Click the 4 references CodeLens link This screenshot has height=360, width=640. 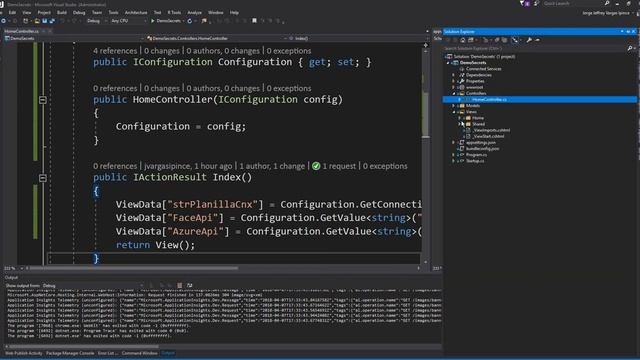coord(115,51)
